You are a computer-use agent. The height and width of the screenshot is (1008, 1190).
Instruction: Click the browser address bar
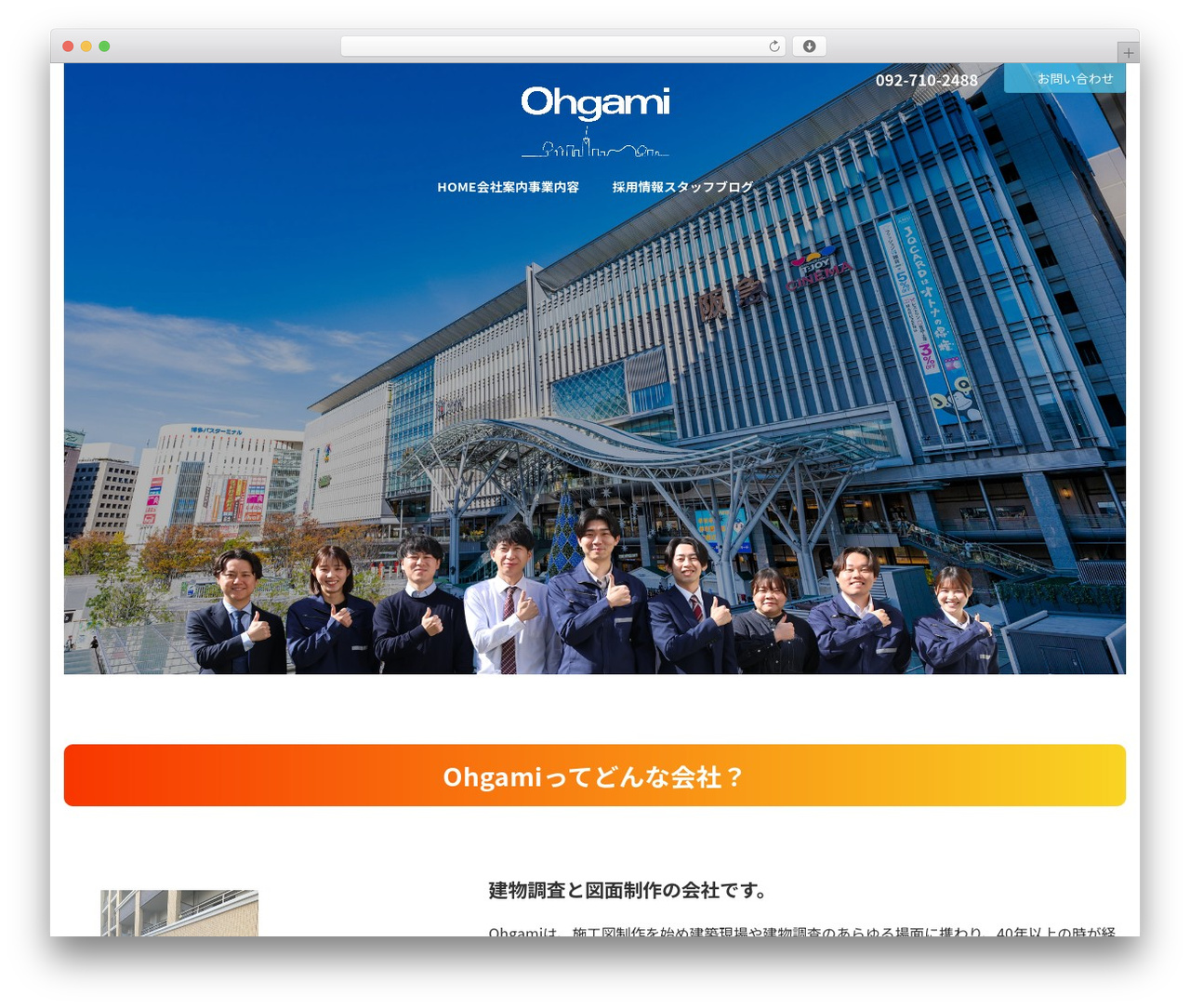click(562, 46)
